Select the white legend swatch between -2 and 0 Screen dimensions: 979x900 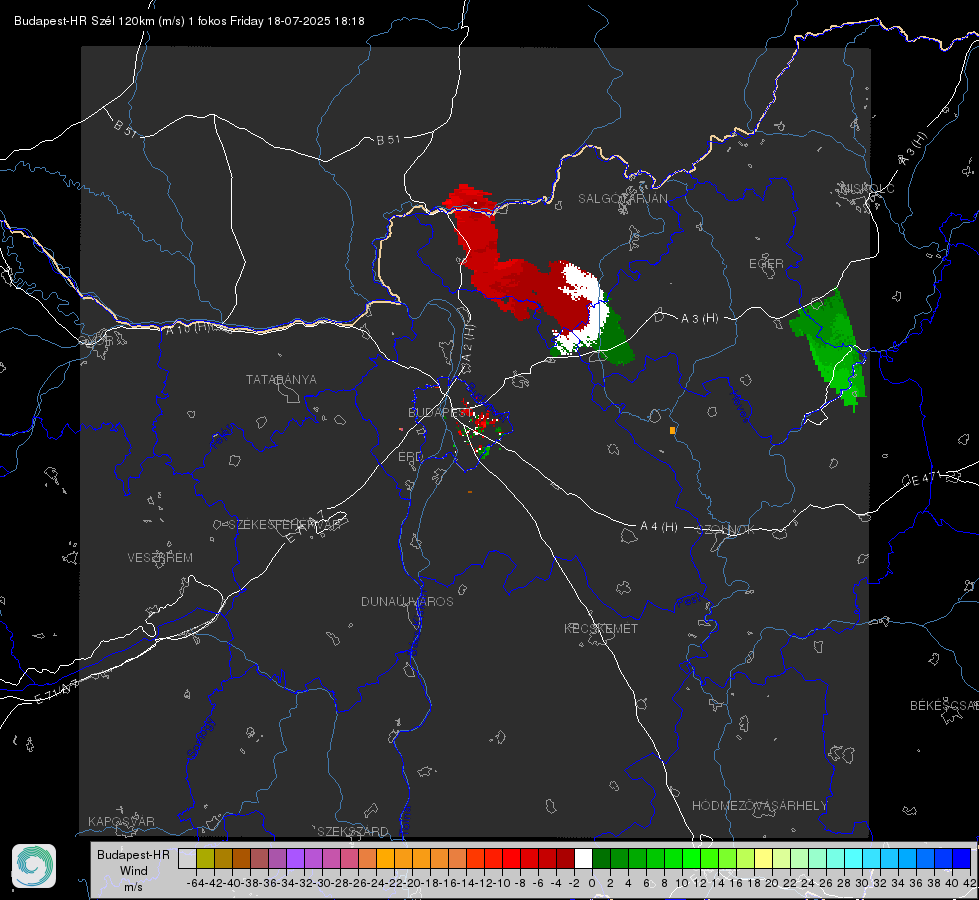click(583, 859)
